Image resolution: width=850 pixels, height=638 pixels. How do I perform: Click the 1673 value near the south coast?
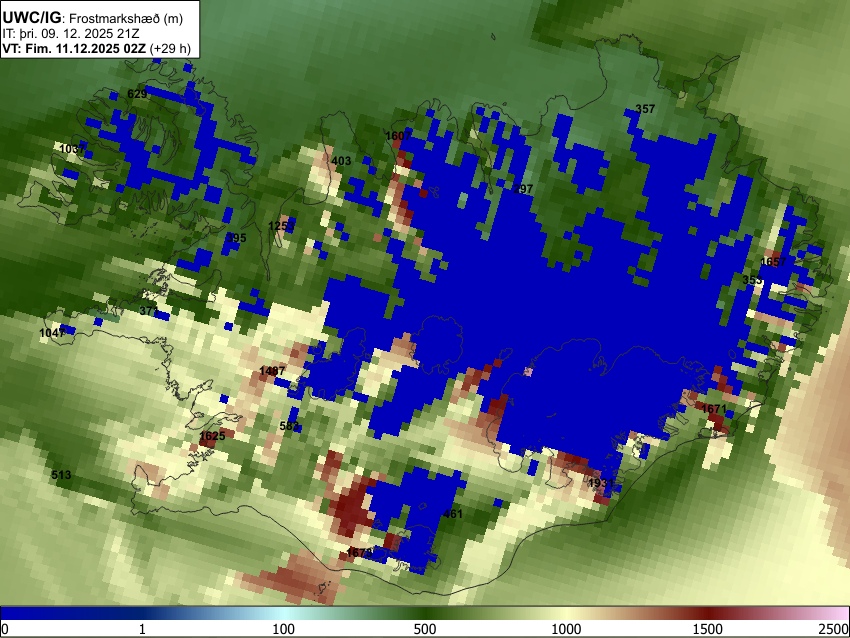[x=359, y=553]
